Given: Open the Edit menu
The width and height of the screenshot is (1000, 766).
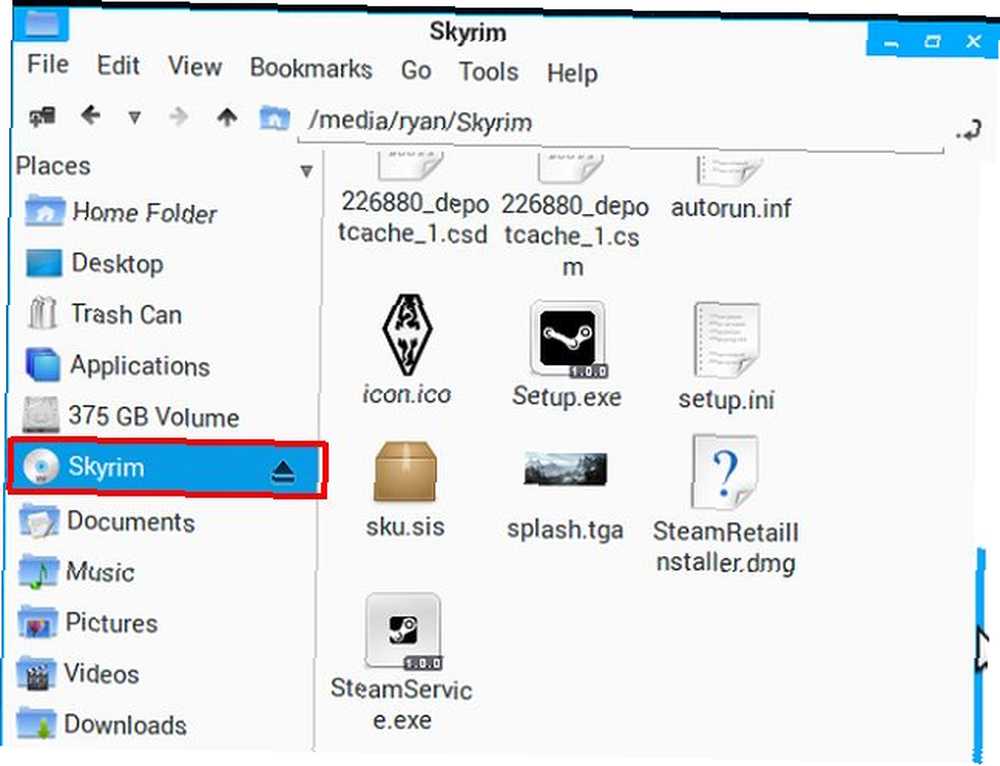Looking at the screenshot, I should pyautogui.click(x=118, y=65).
